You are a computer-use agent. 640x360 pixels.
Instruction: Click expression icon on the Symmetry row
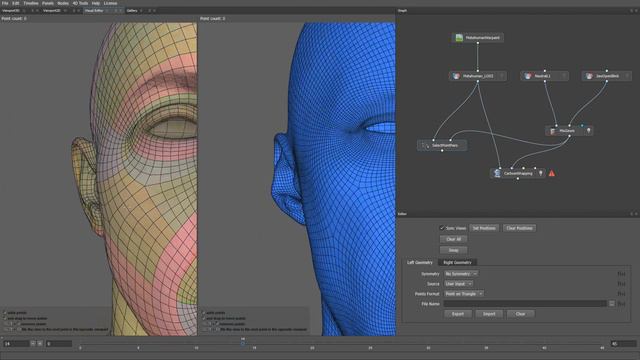(x=621, y=274)
